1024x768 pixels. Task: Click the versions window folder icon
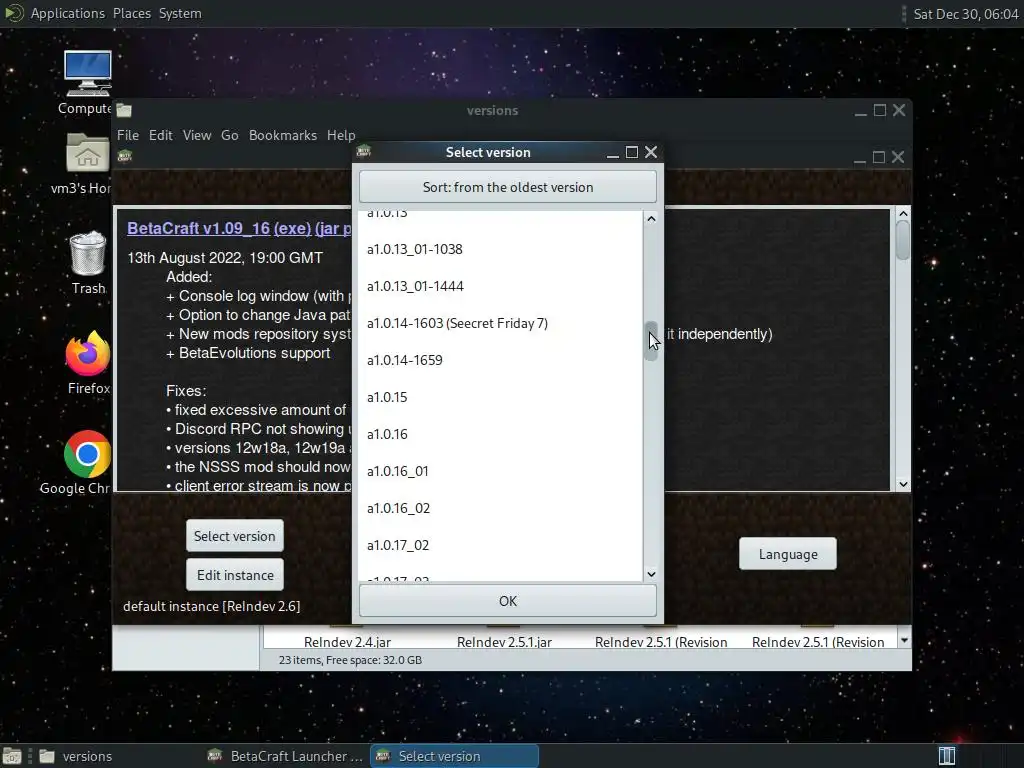pos(124,110)
